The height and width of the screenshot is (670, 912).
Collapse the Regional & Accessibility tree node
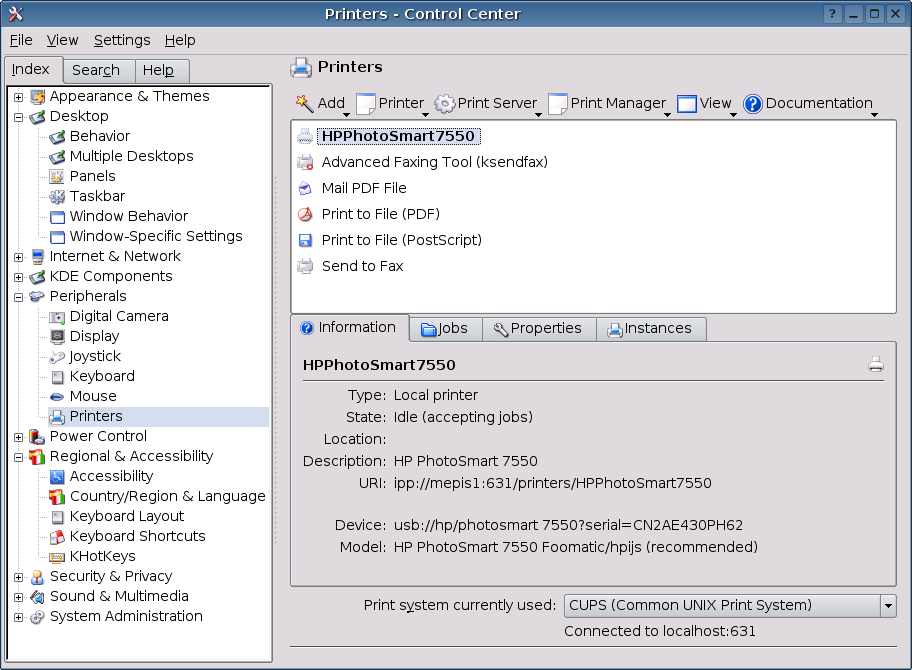[19, 457]
